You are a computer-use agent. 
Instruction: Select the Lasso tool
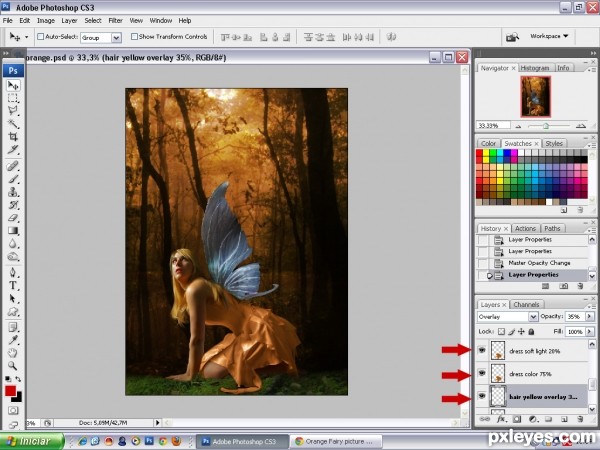13,111
